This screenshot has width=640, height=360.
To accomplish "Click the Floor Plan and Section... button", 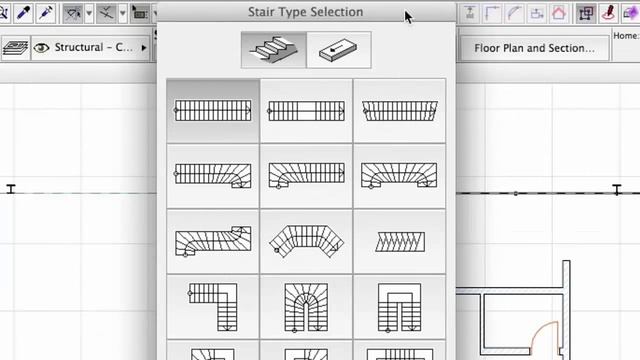I will coord(534,48).
